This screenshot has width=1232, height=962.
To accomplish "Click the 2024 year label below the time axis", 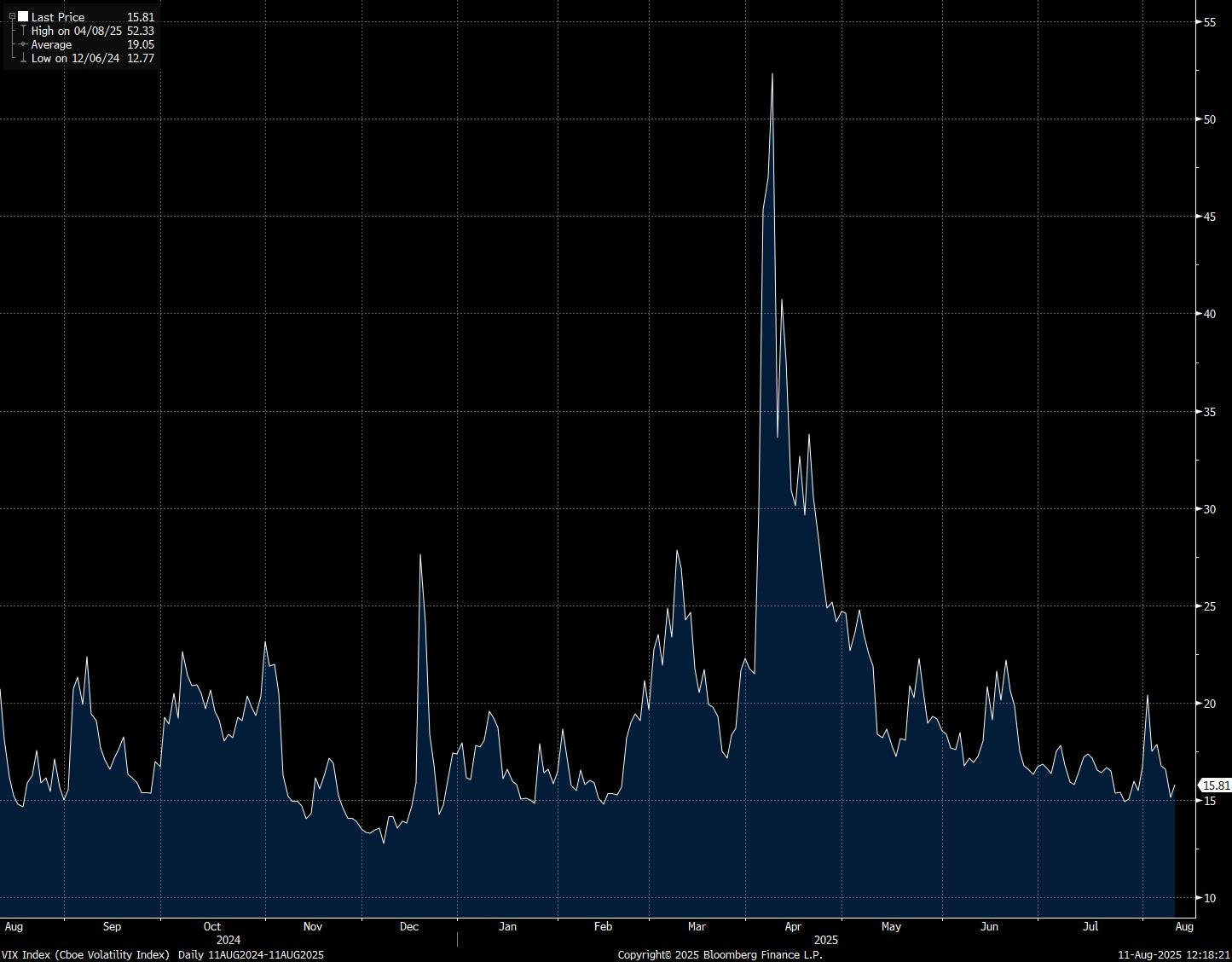I will coord(228,940).
